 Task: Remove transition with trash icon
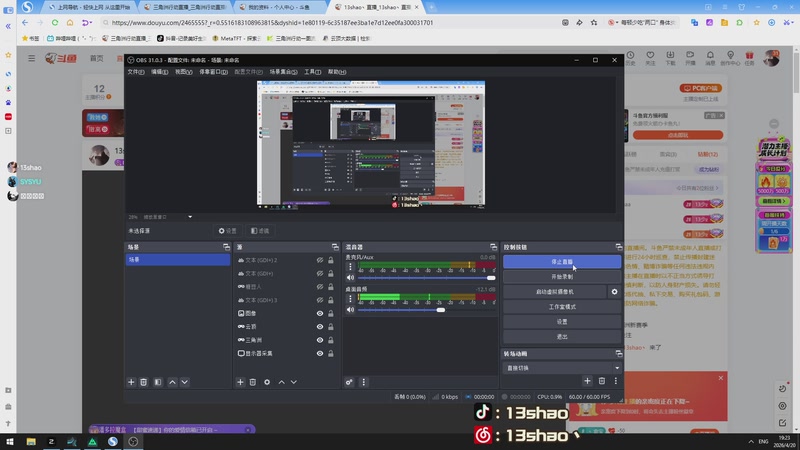tap(602, 381)
